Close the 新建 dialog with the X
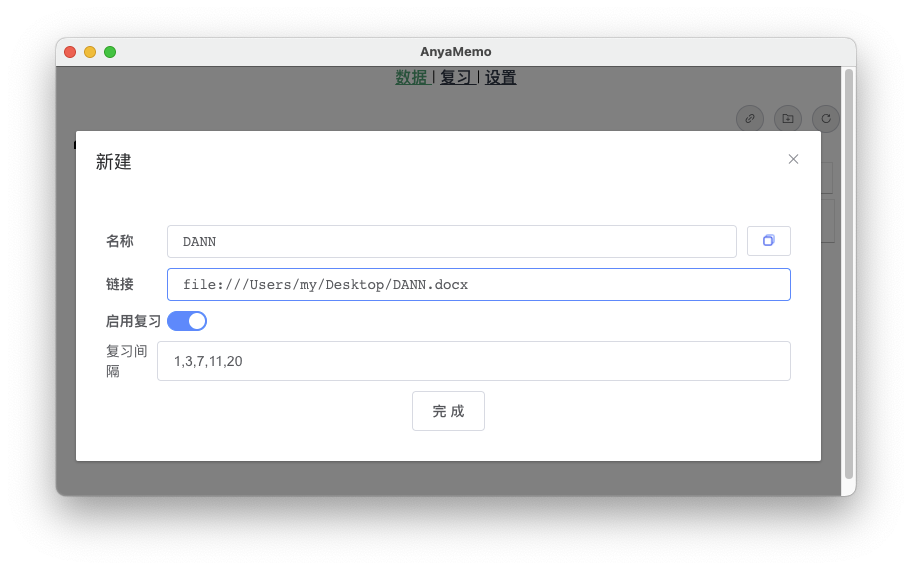The height and width of the screenshot is (570, 912). (x=793, y=159)
